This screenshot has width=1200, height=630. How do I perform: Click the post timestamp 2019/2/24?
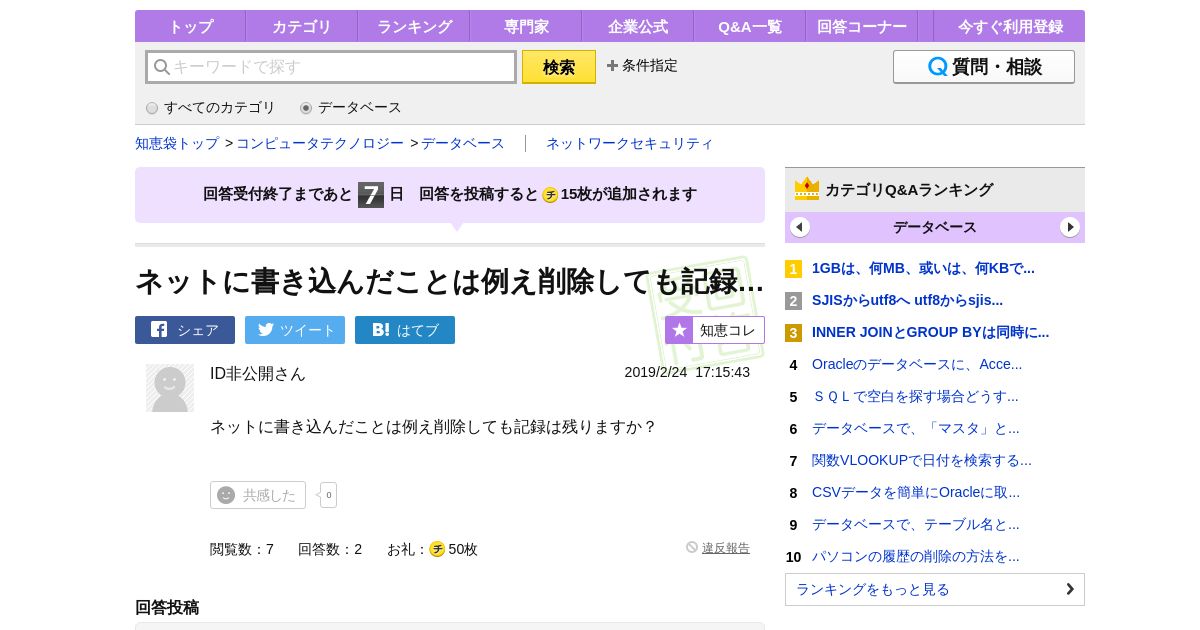click(x=687, y=372)
